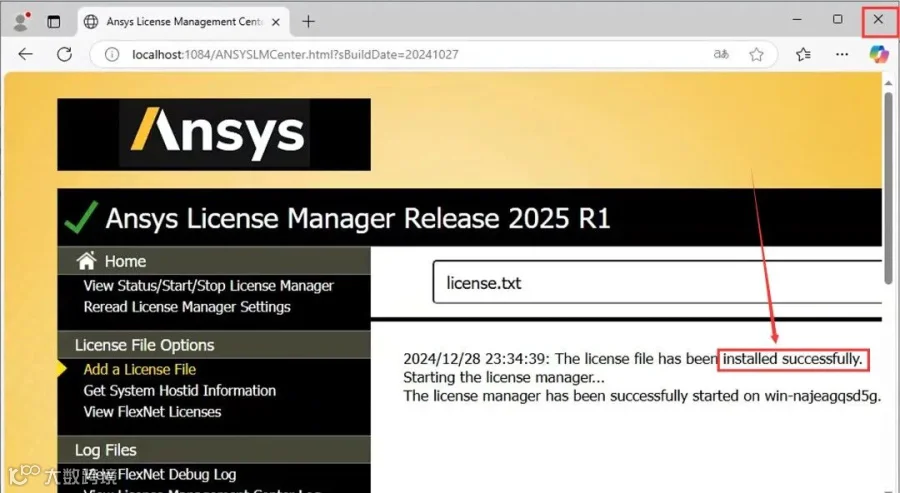Open browser settings and more menu
Image resolution: width=900 pixels, height=493 pixels.
[x=842, y=55]
